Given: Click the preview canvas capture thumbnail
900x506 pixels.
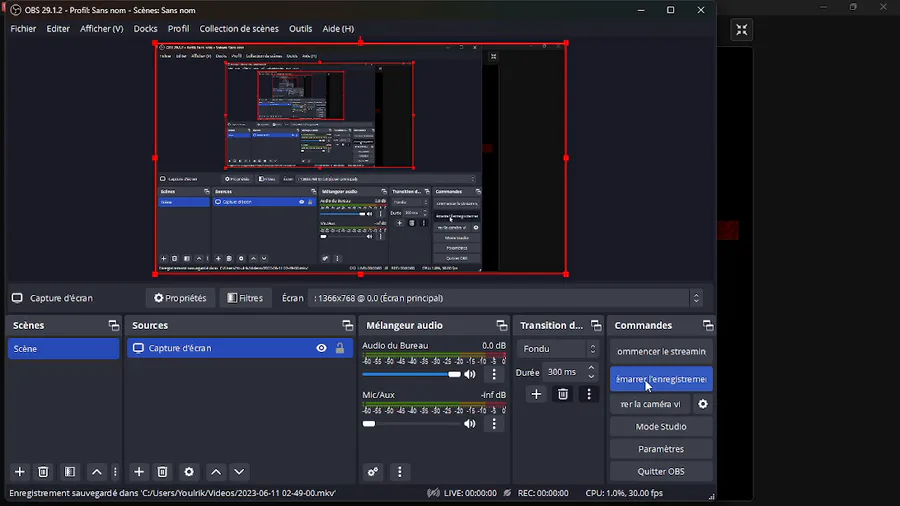Looking at the screenshot, I should (360, 158).
